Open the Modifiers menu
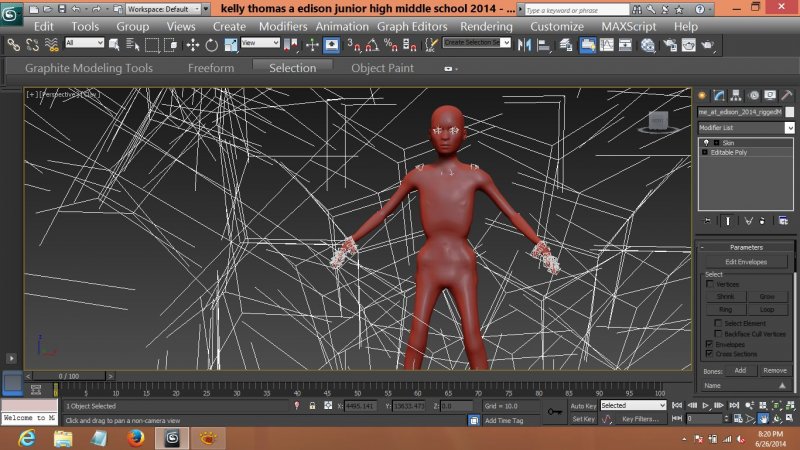 (x=284, y=26)
